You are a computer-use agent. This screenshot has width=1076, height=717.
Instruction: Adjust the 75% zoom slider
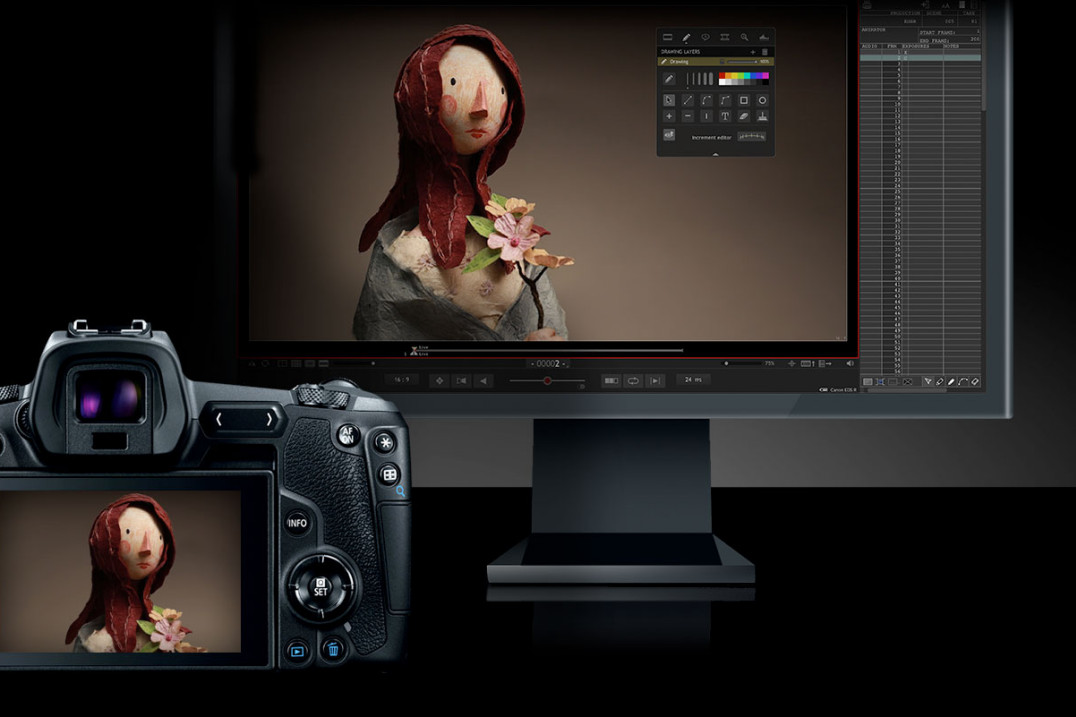pos(743,363)
